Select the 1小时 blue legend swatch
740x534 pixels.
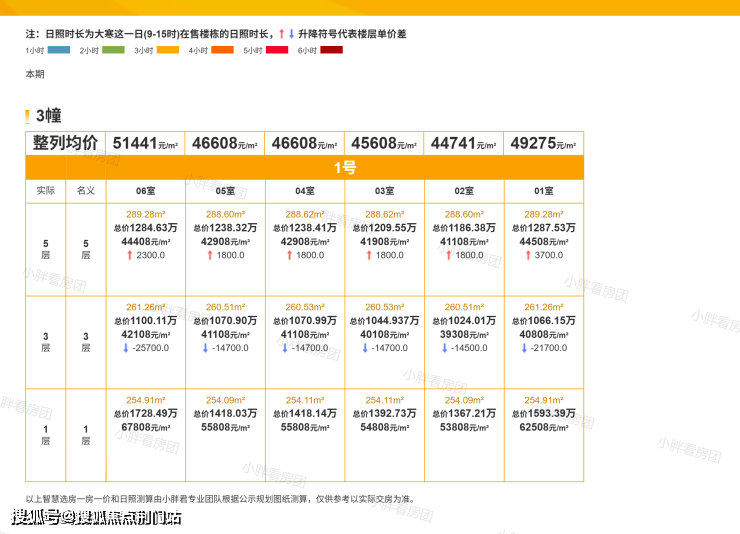click(59, 50)
